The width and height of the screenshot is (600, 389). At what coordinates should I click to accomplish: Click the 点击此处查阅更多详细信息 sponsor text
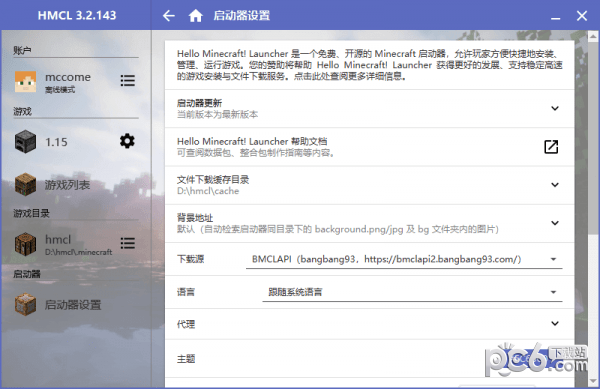click(x=350, y=76)
